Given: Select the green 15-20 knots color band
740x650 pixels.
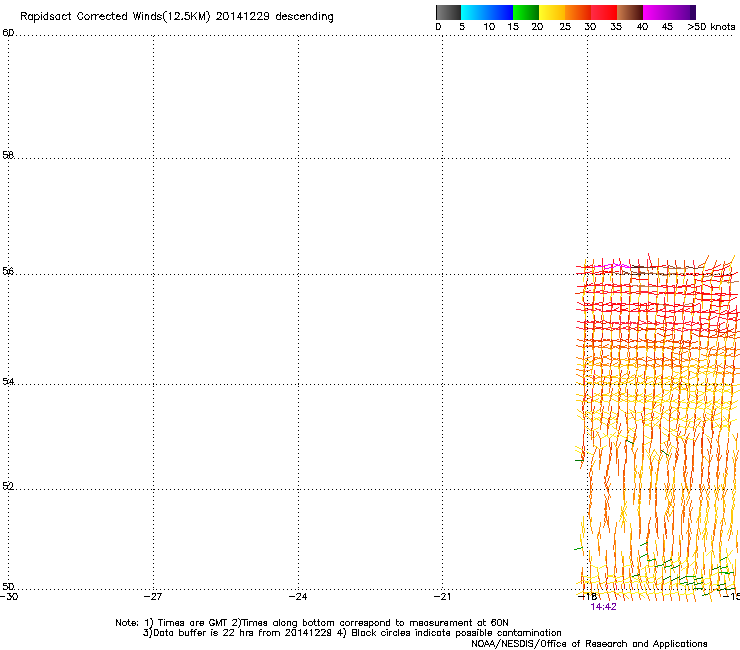Looking at the screenshot, I should point(526,12).
